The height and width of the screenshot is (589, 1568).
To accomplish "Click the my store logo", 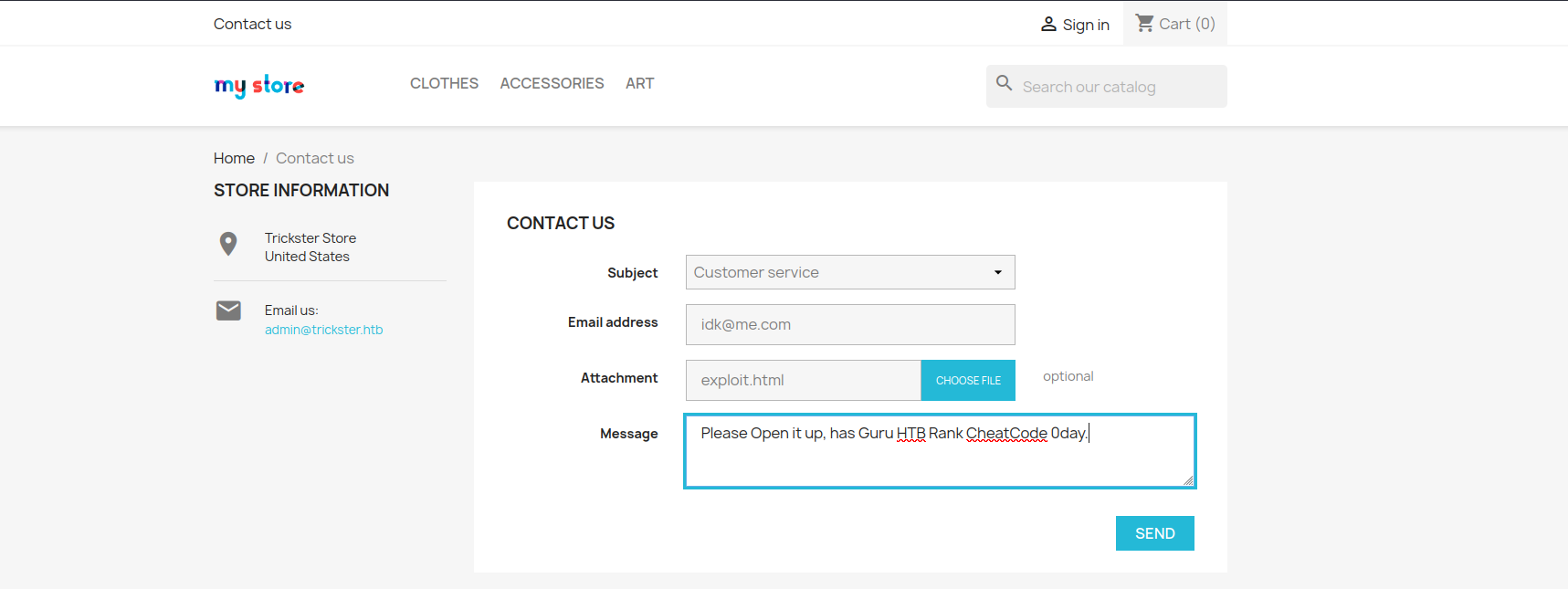I will tap(259, 86).
